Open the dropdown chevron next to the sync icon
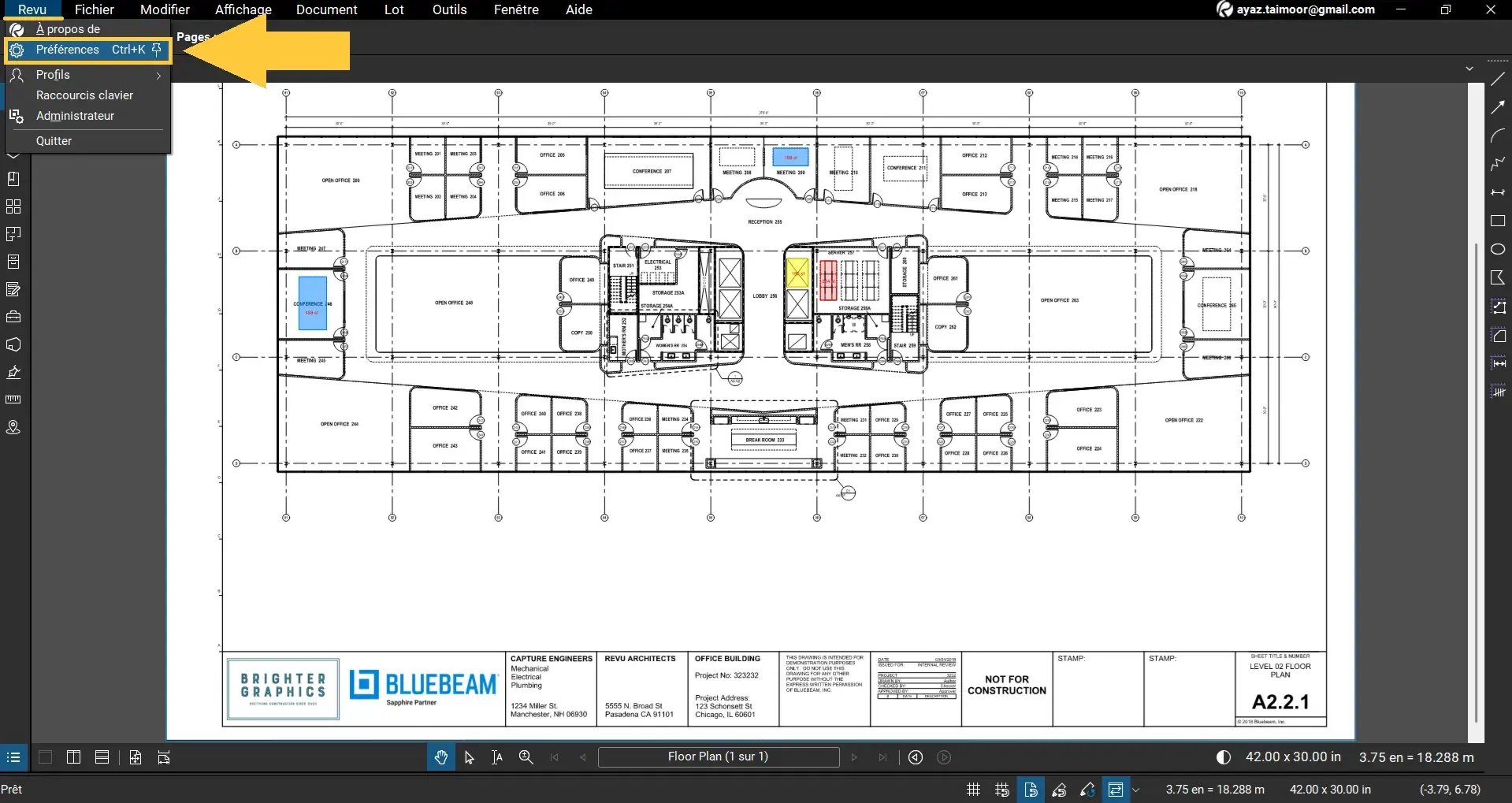1512x803 pixels. tap(1135, 789)
